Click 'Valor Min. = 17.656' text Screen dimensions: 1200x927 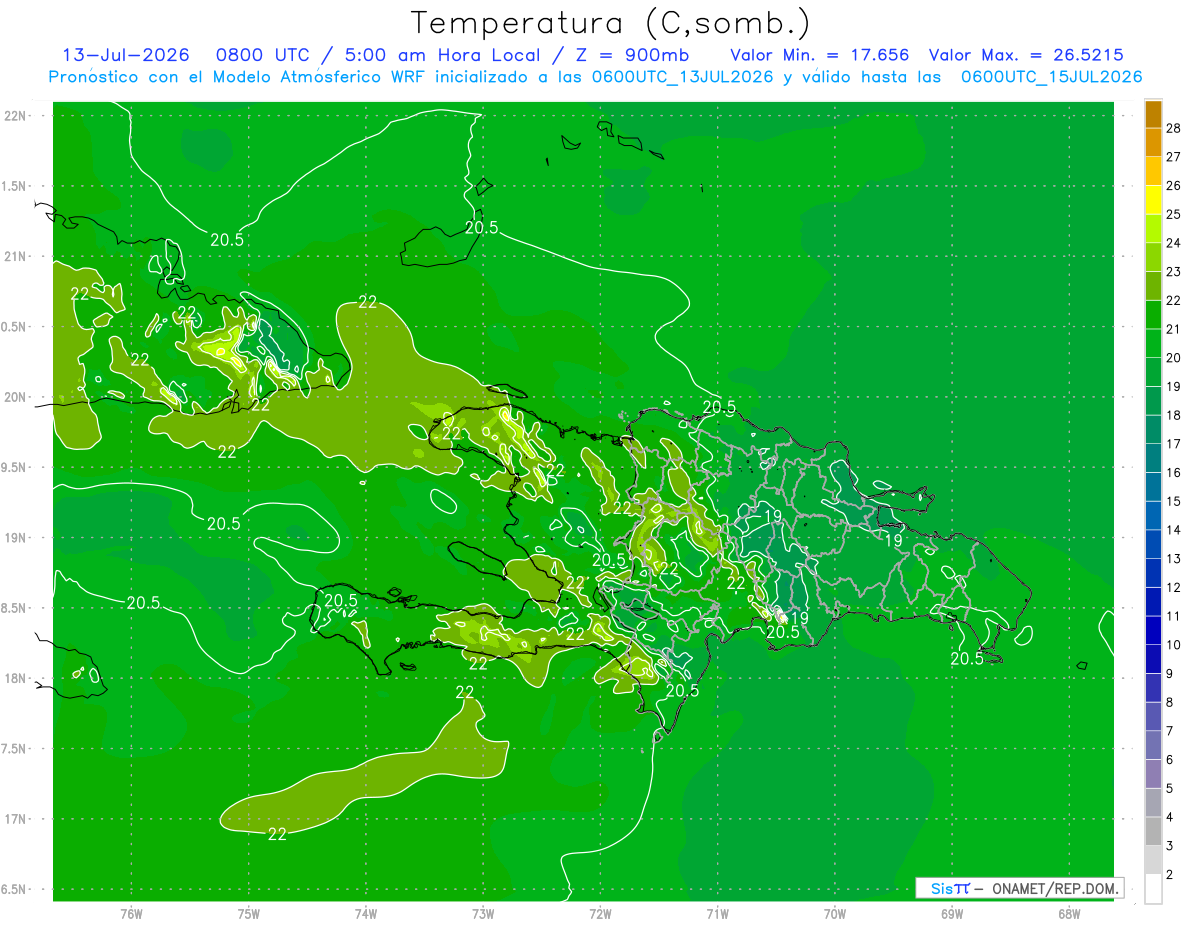tap(820, 56)
